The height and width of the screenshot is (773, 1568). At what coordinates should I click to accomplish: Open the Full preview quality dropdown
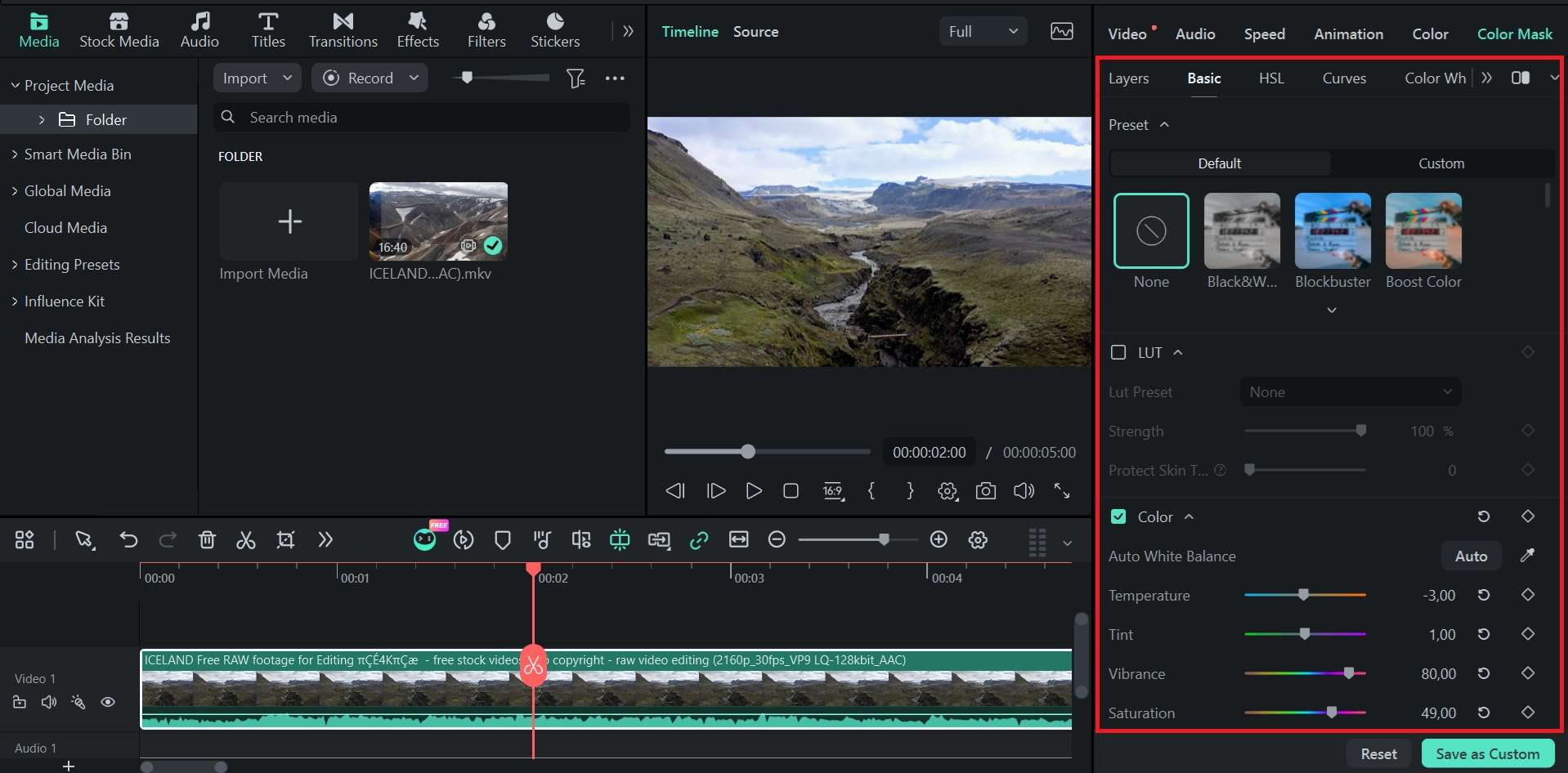click(983, 31)
